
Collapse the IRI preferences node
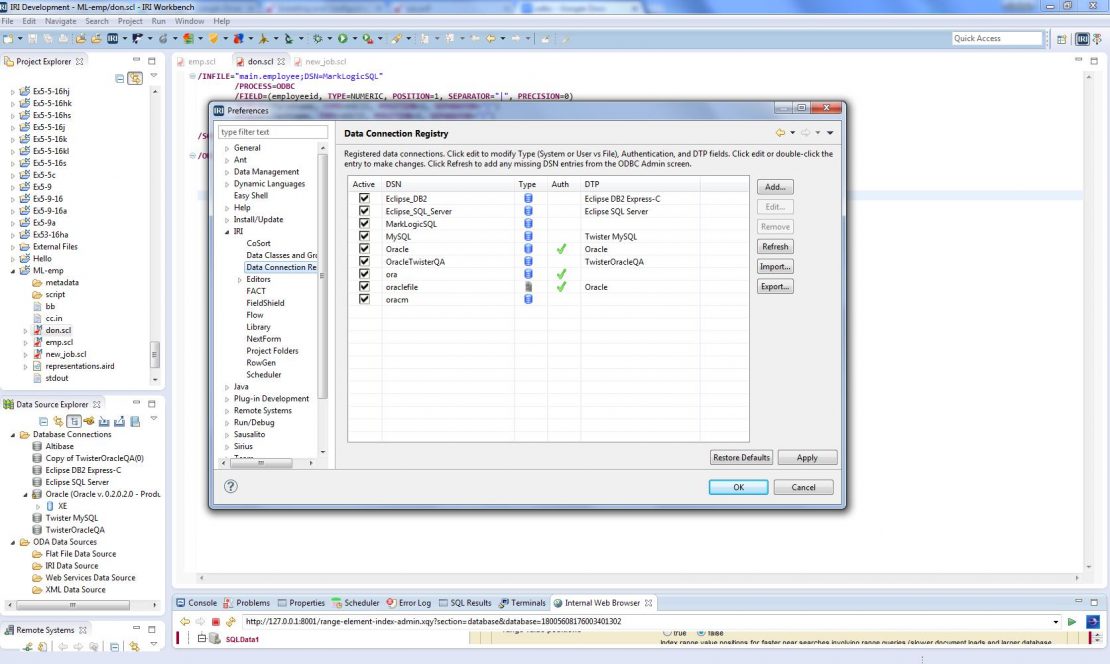point(227,231)
